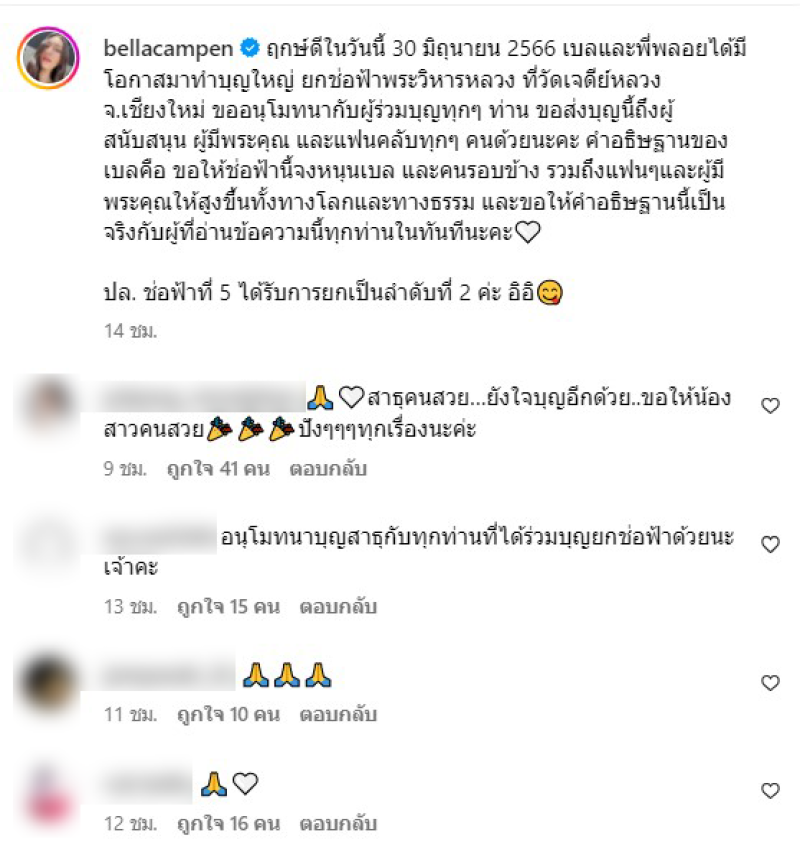Open third commenter's dark avatar
Image resolution: width=800 pixels, height=862 pixels.
coord(48,683)
